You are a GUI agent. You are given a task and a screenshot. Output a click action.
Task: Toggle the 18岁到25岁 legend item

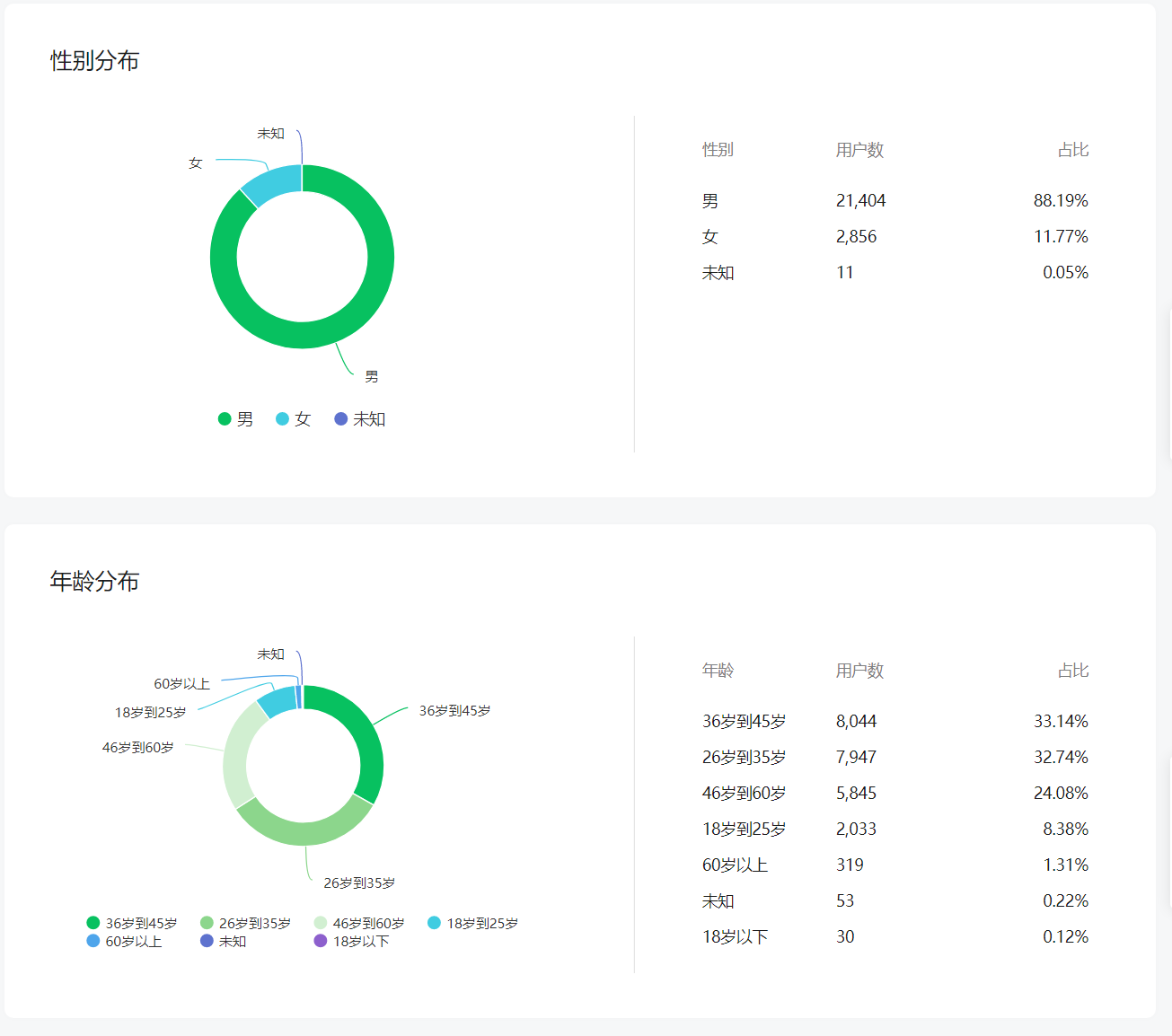pyautogui.click(x=473, y=923)
